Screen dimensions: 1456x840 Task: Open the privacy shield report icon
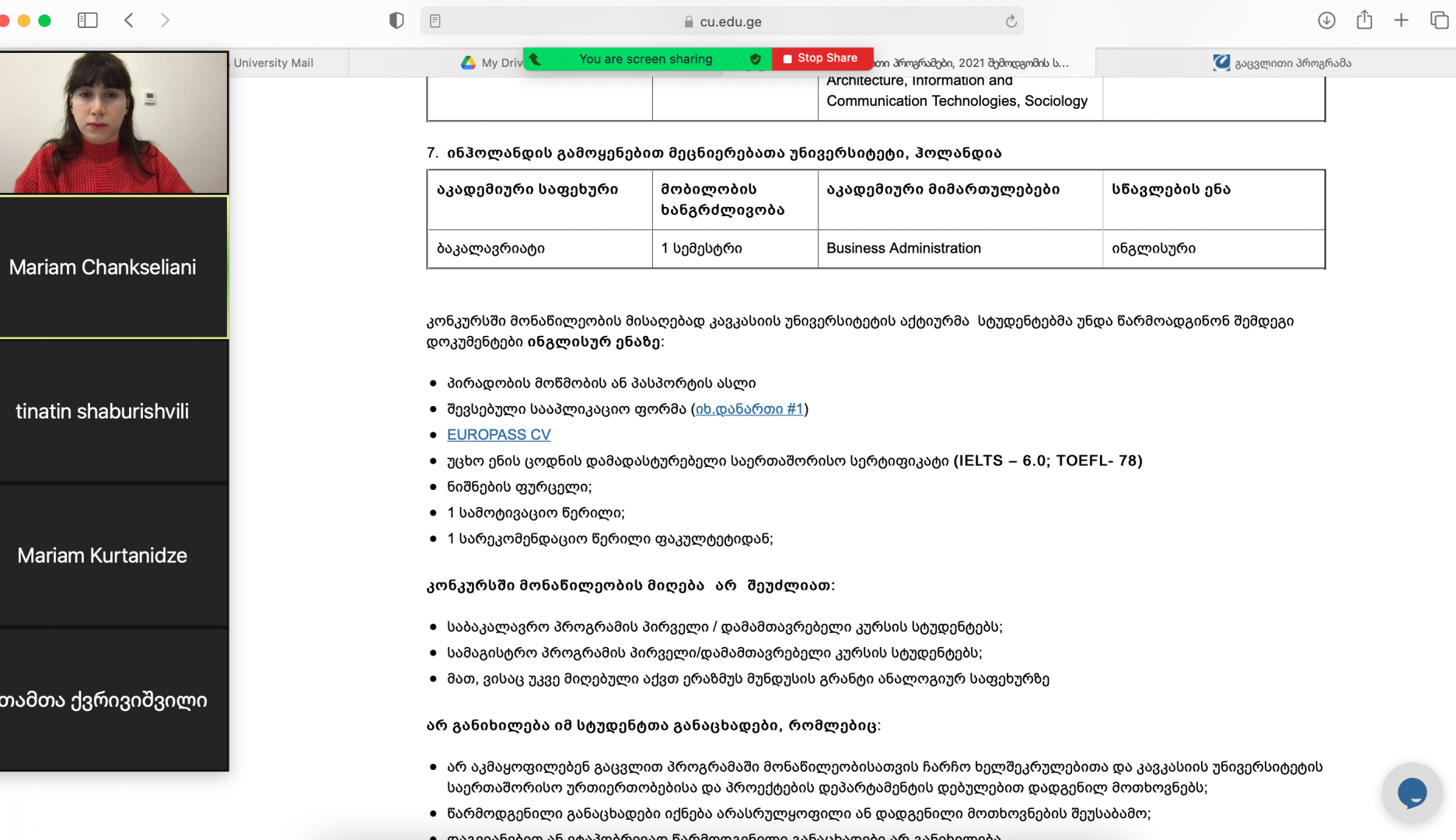(x=396, y=21)
